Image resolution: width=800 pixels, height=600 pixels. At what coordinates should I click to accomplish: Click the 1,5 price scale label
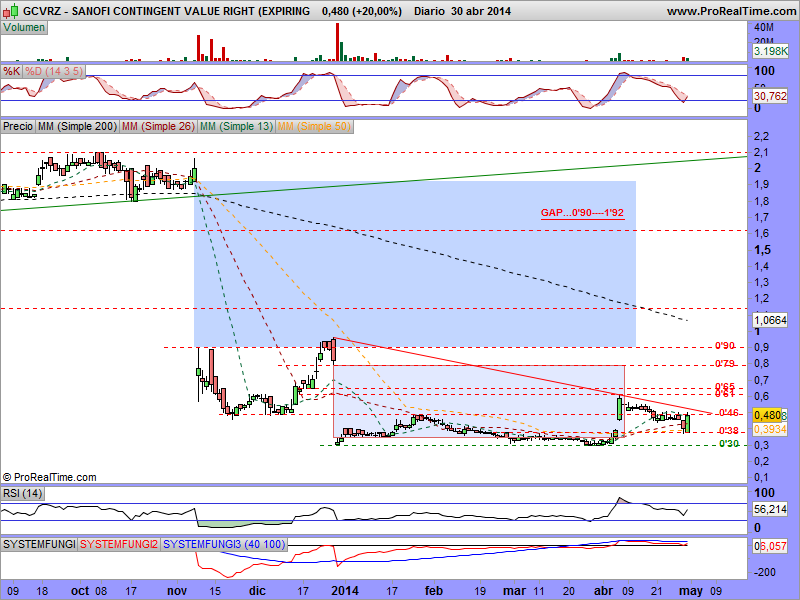(x=762, y=250)
